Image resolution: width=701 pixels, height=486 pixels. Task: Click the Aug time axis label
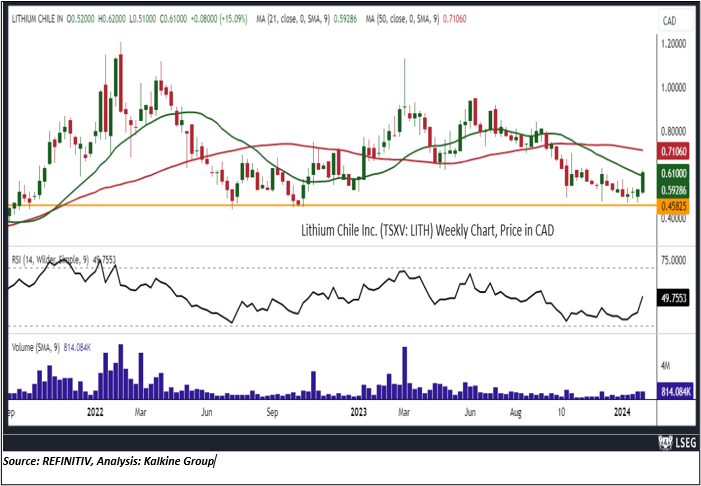[516, 412]
